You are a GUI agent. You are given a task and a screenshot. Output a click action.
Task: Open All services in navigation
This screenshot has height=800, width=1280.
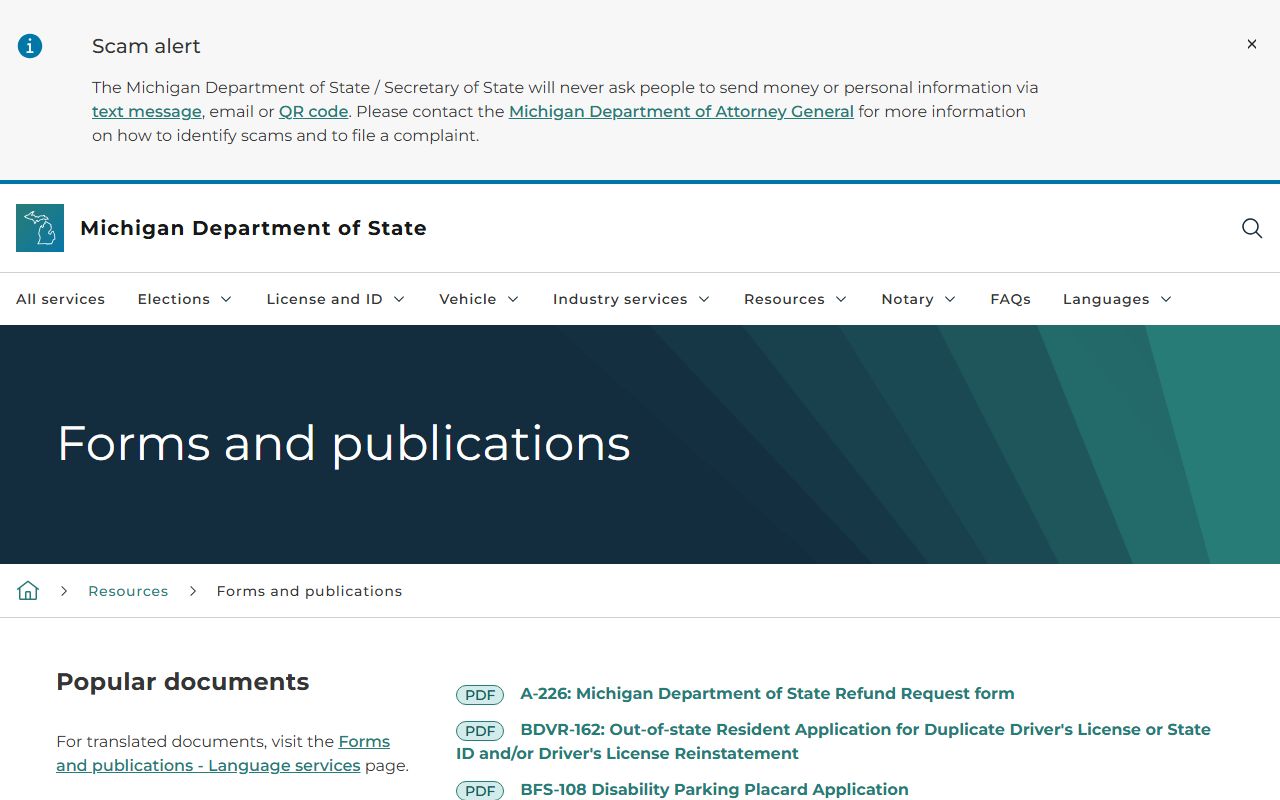(x=60, y=299)
